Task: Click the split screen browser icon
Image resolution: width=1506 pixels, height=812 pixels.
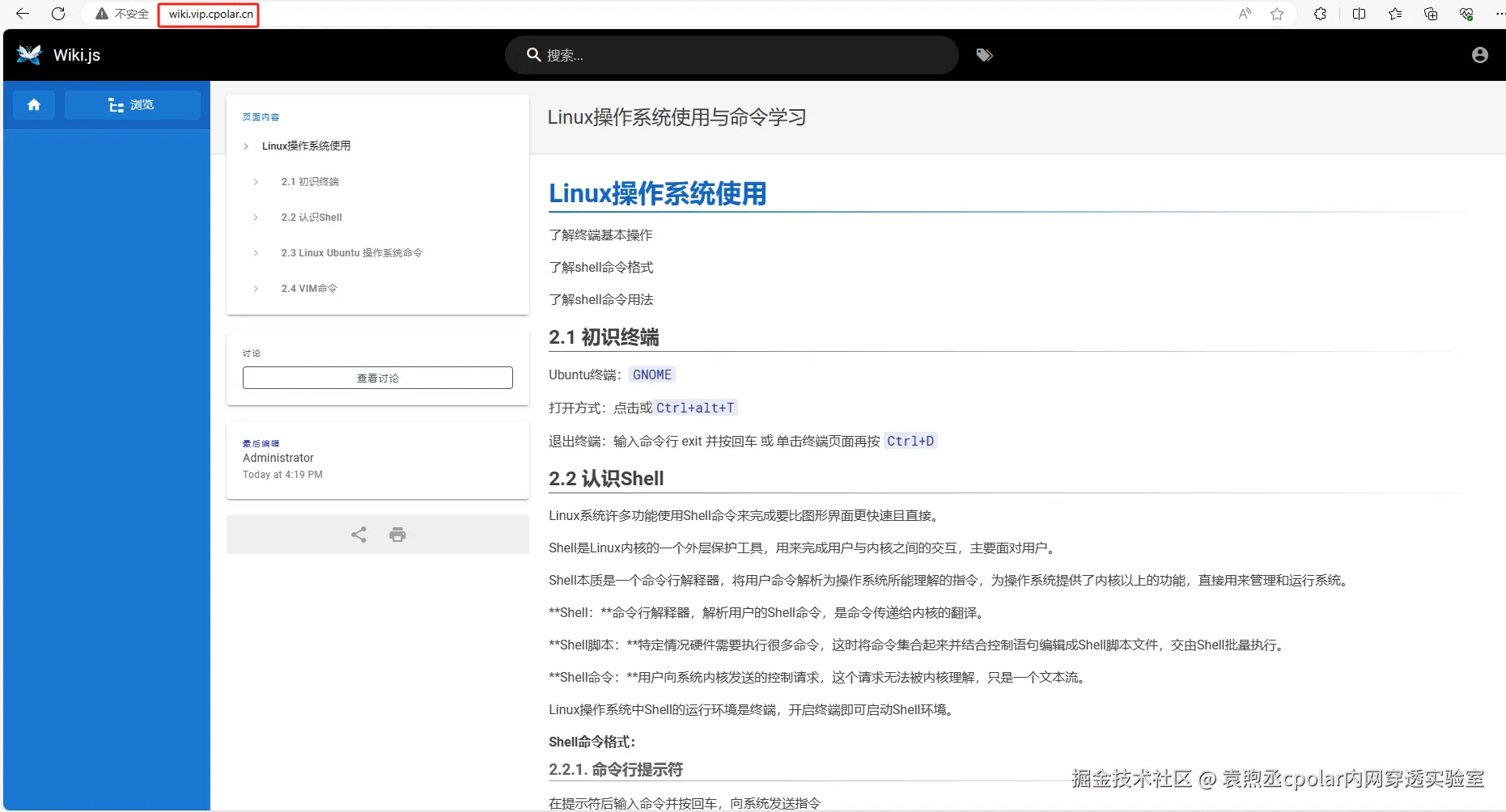Action: click(x=1359, y=14)
